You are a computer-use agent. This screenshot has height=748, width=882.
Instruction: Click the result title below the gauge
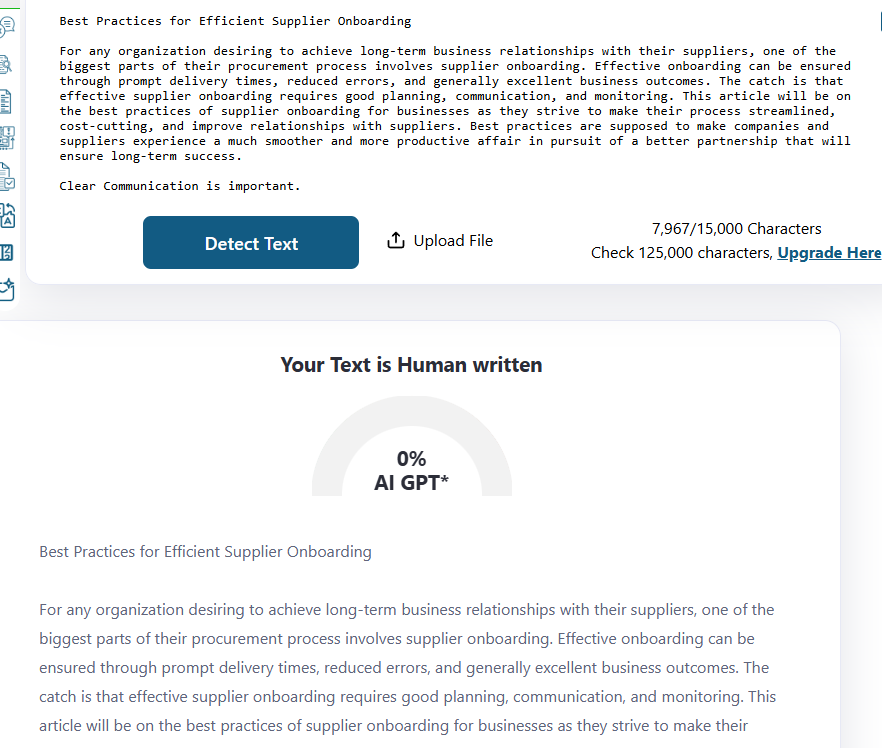(205, 552)
